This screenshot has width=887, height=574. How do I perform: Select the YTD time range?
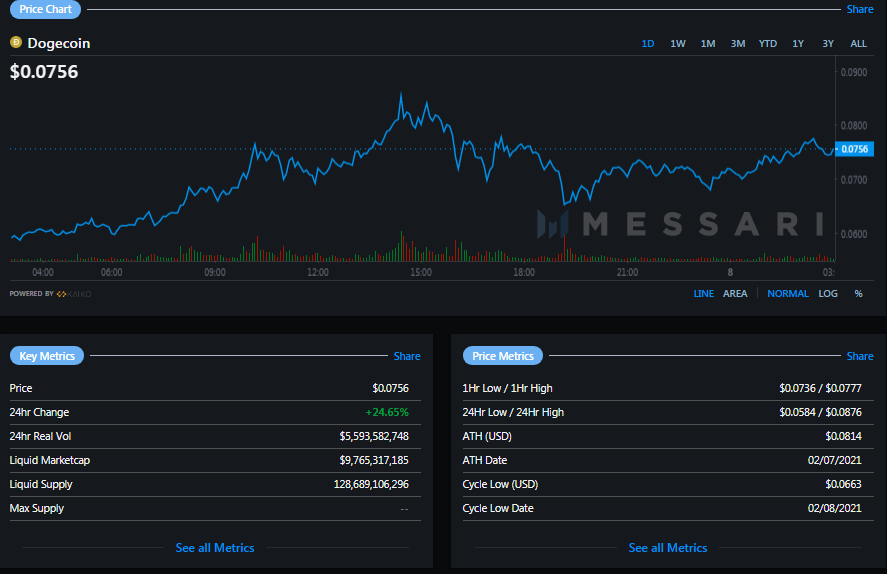tap(768, 44)
